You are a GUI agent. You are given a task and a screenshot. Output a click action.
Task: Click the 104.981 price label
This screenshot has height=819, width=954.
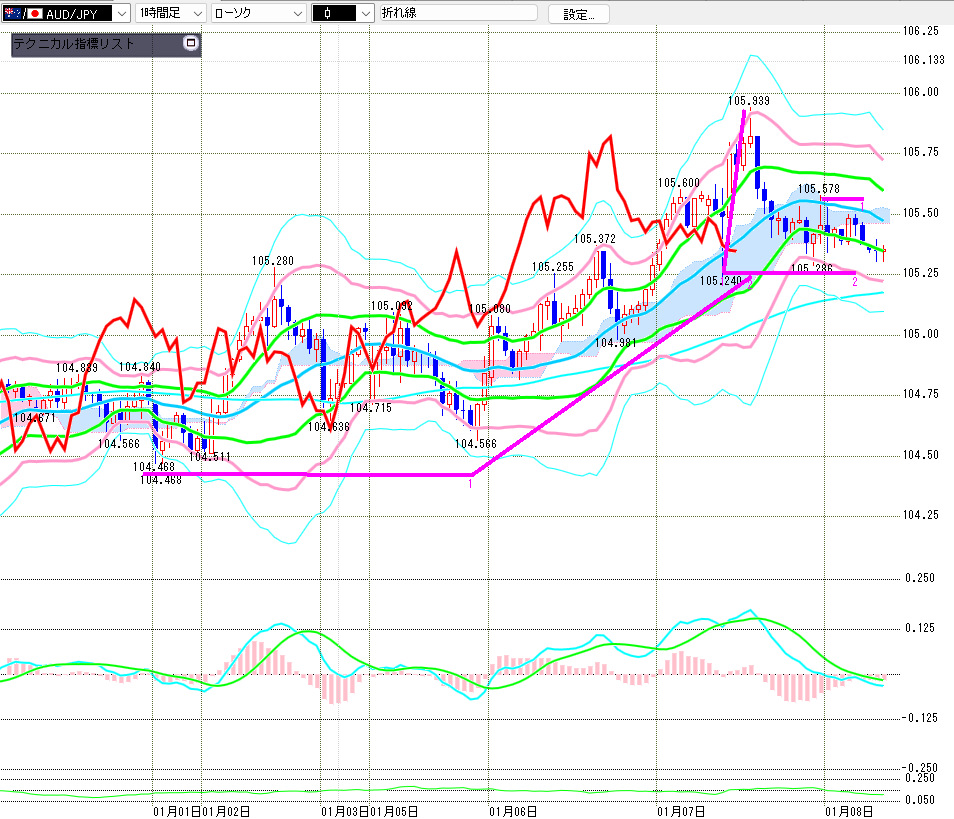point(615,342)
